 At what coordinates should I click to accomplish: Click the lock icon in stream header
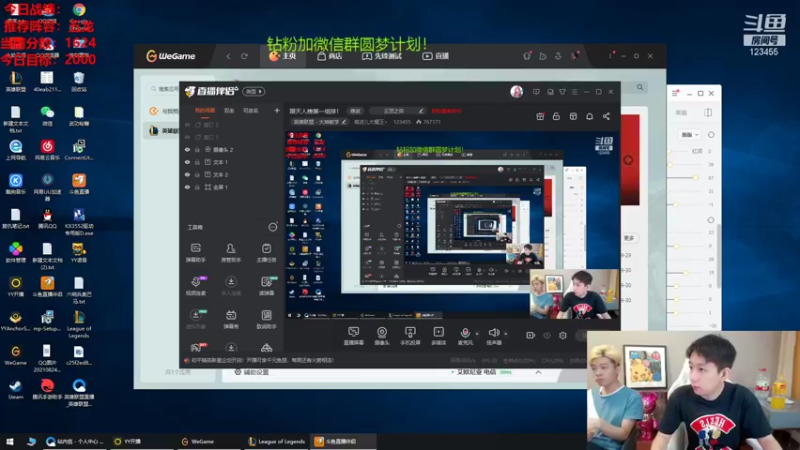(x=556, y=116)
